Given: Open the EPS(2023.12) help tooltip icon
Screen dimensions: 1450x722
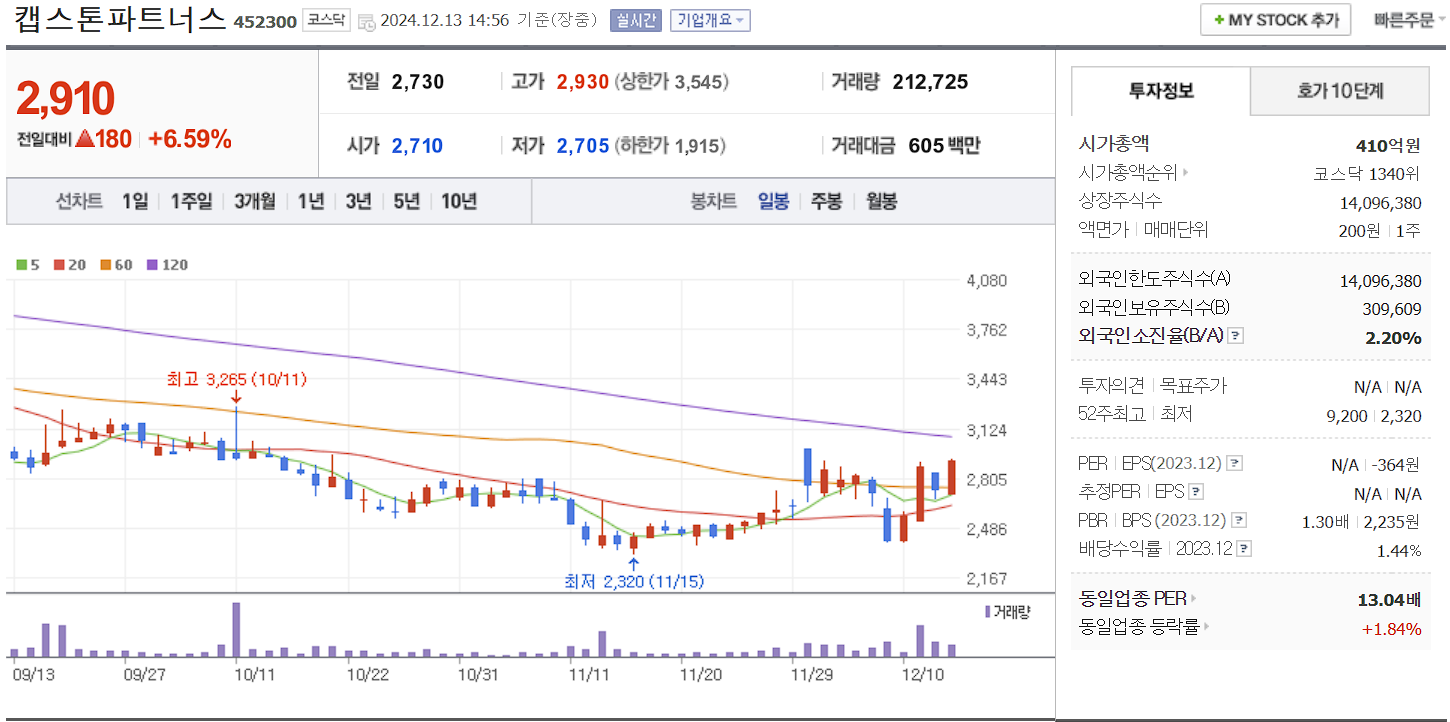Looking at the screenshot, I should click(x=1233, y=463).
